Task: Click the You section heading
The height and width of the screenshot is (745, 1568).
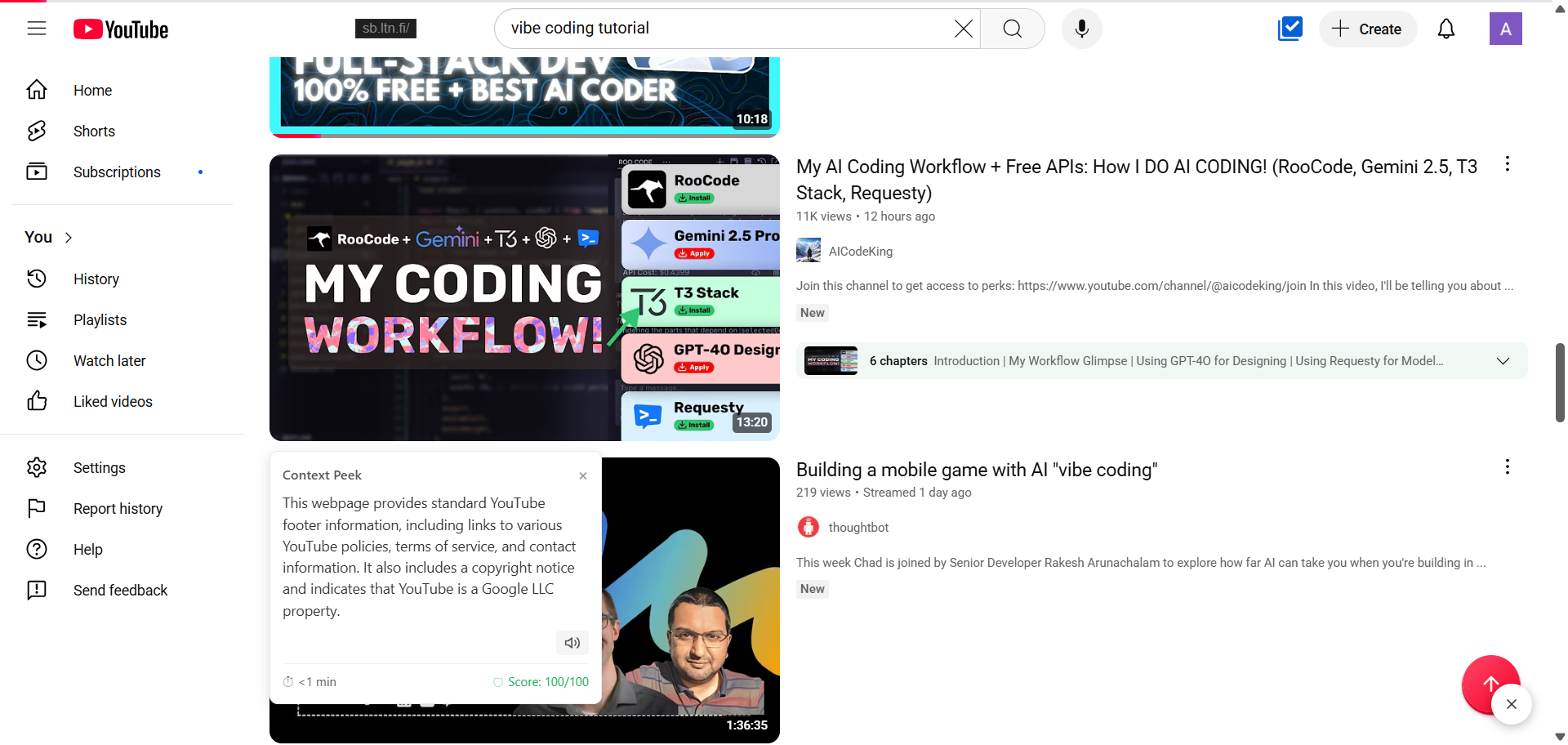Action: tap(38, 238)
